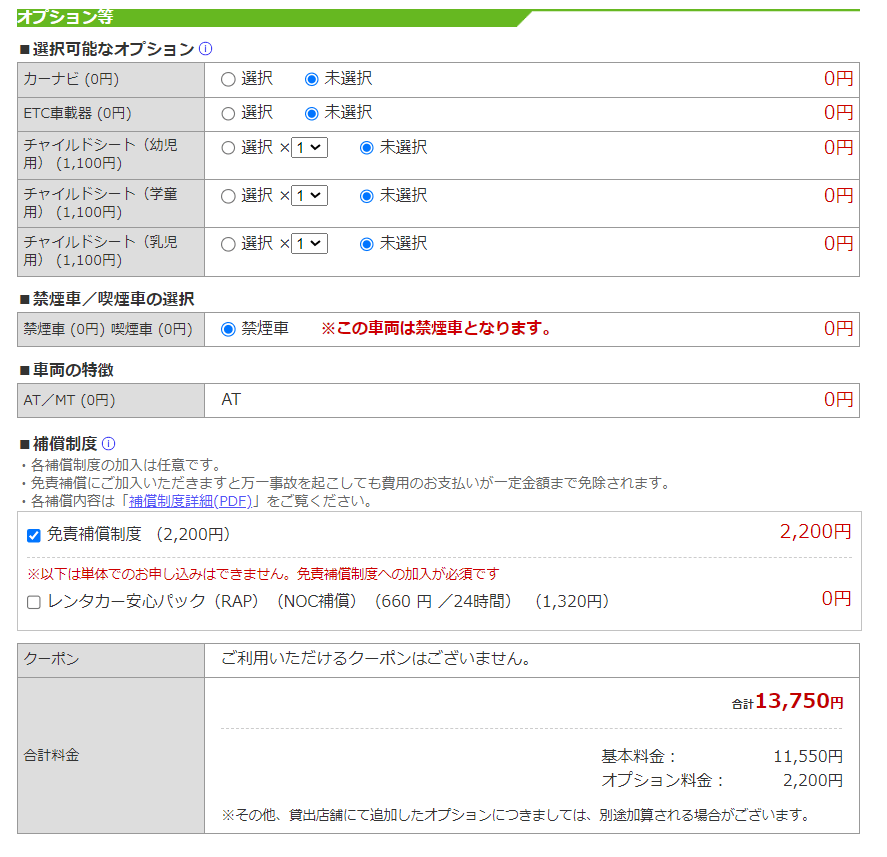
Task: Open info icon beside 補償制度 heading
Action: pyautogui.click(x=109, y=443)
